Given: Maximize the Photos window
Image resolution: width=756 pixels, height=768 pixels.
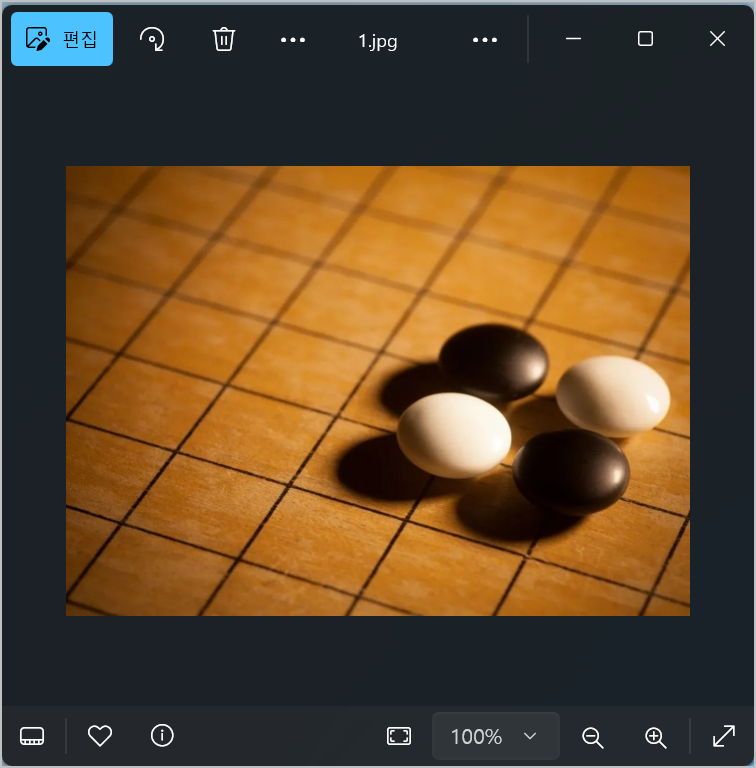Looking at the screenshot, I should 645,39.
